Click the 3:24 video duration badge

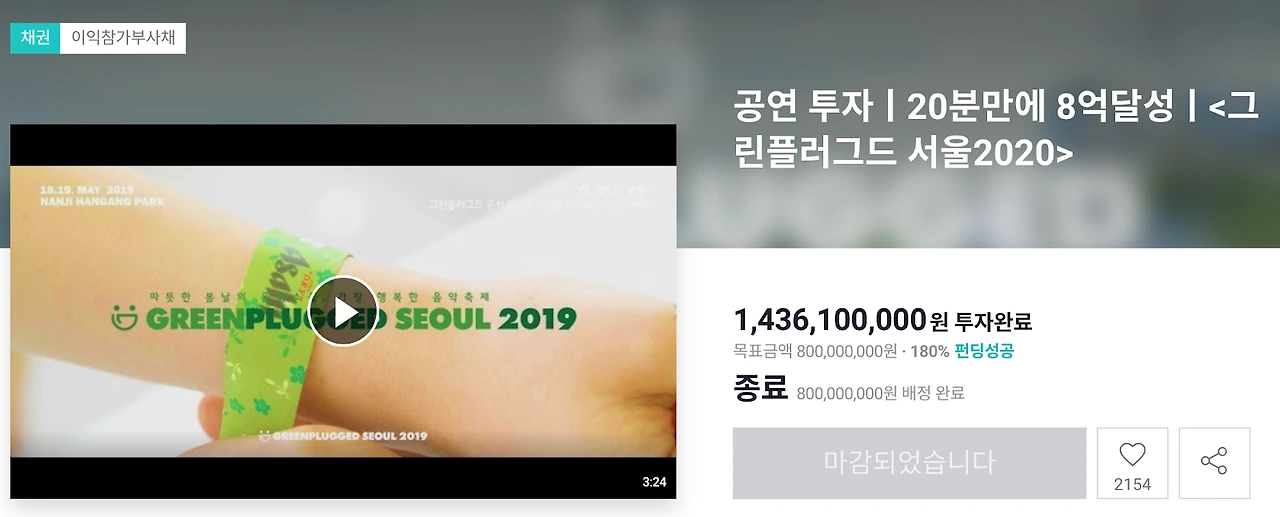pyautogui.click(x=654, y=482)
